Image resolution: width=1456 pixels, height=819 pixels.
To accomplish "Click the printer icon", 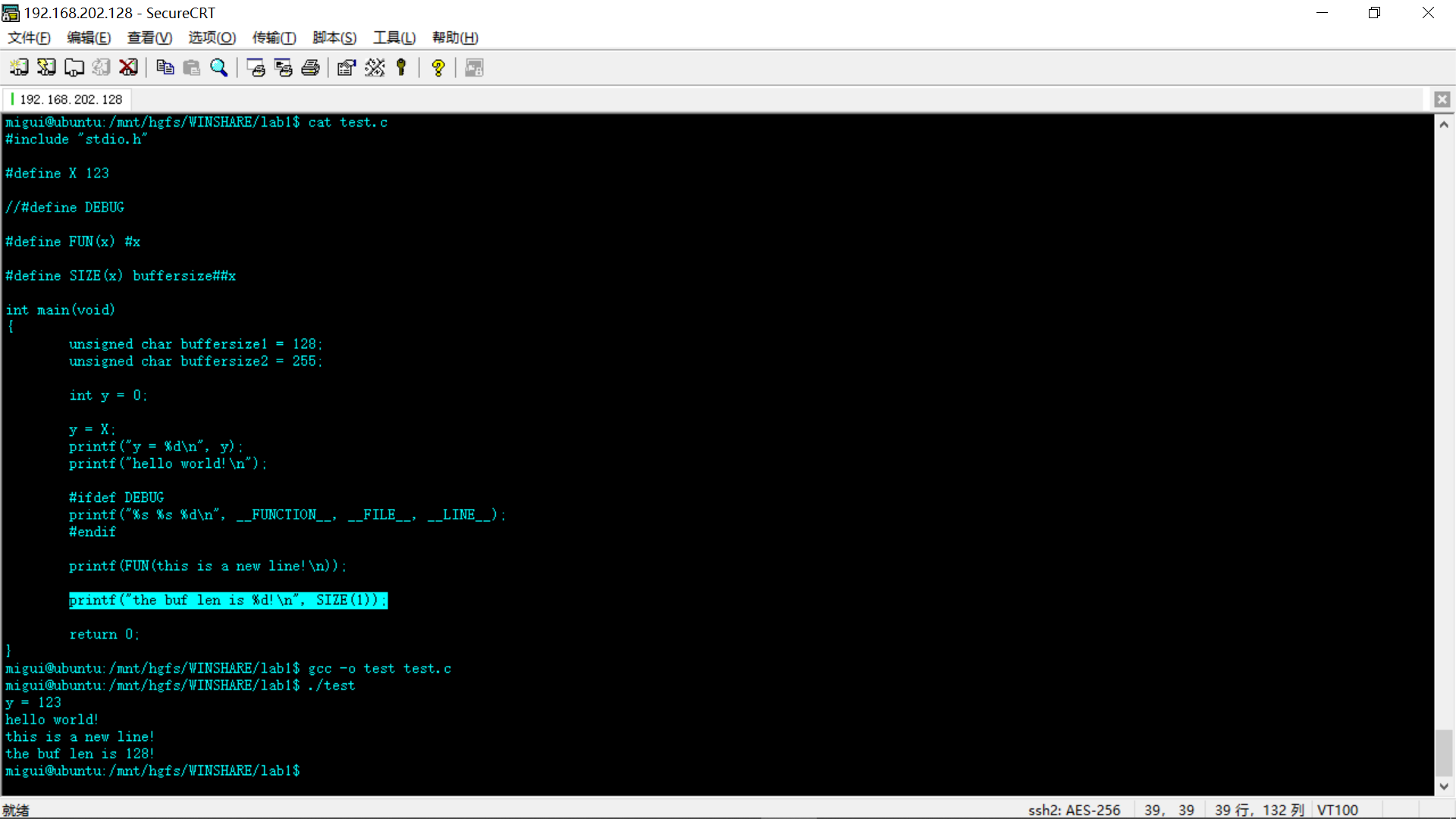I will click(310, 67).
